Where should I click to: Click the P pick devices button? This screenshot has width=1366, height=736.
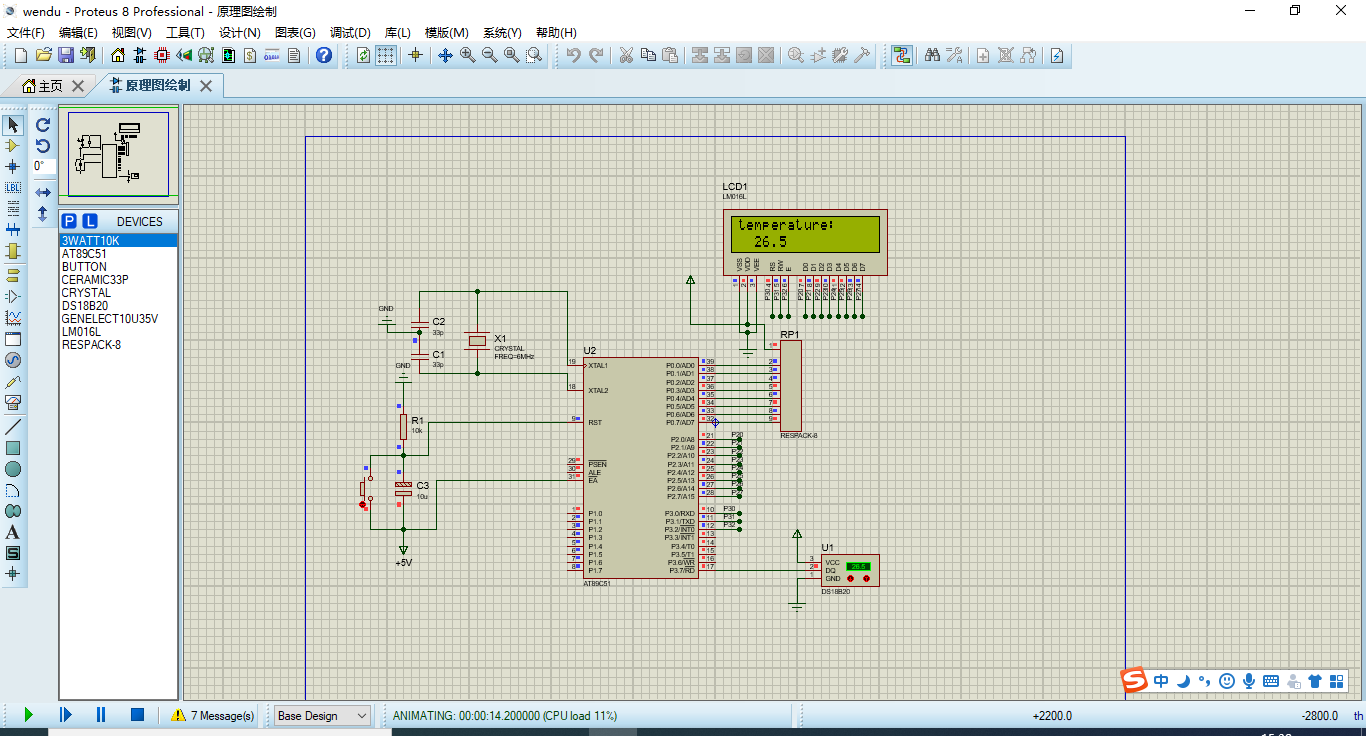pyautogui.click(x=69, y=221)
